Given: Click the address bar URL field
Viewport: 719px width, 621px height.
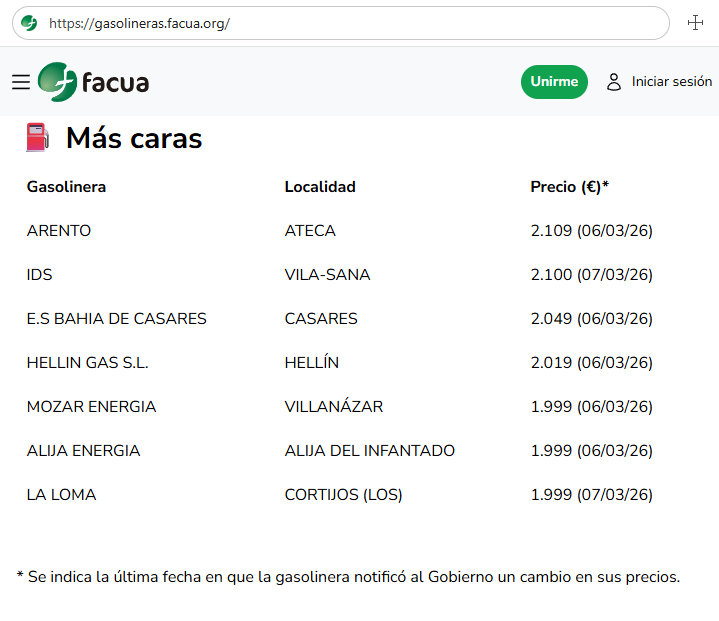Looking at the screenshot, I should [x=350, y=23].
